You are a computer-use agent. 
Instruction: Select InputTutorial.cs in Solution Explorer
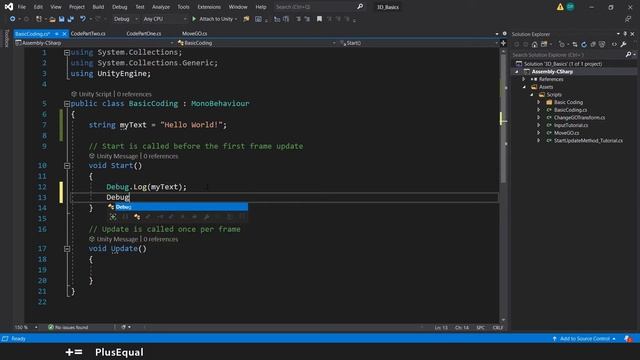tap(571, 125)
